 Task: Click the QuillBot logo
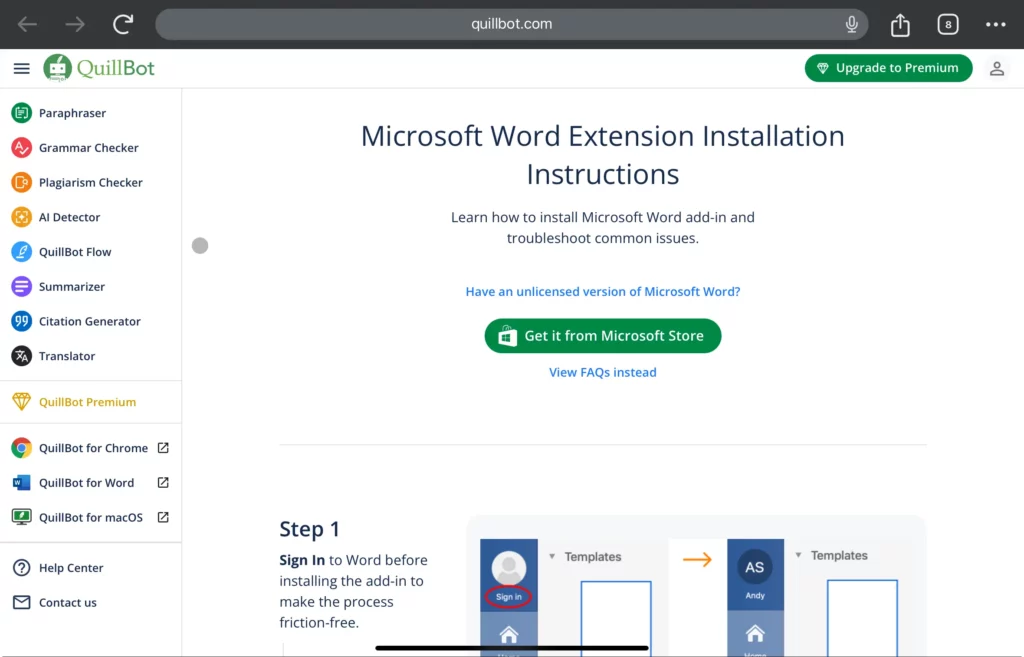(99, 68)
